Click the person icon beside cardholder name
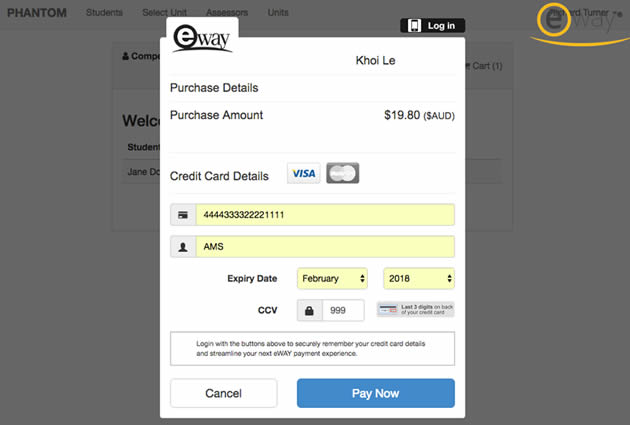Image resolution: width=630 pixels, height=425 pixels. pyautogui.click(x=183, y=246)
